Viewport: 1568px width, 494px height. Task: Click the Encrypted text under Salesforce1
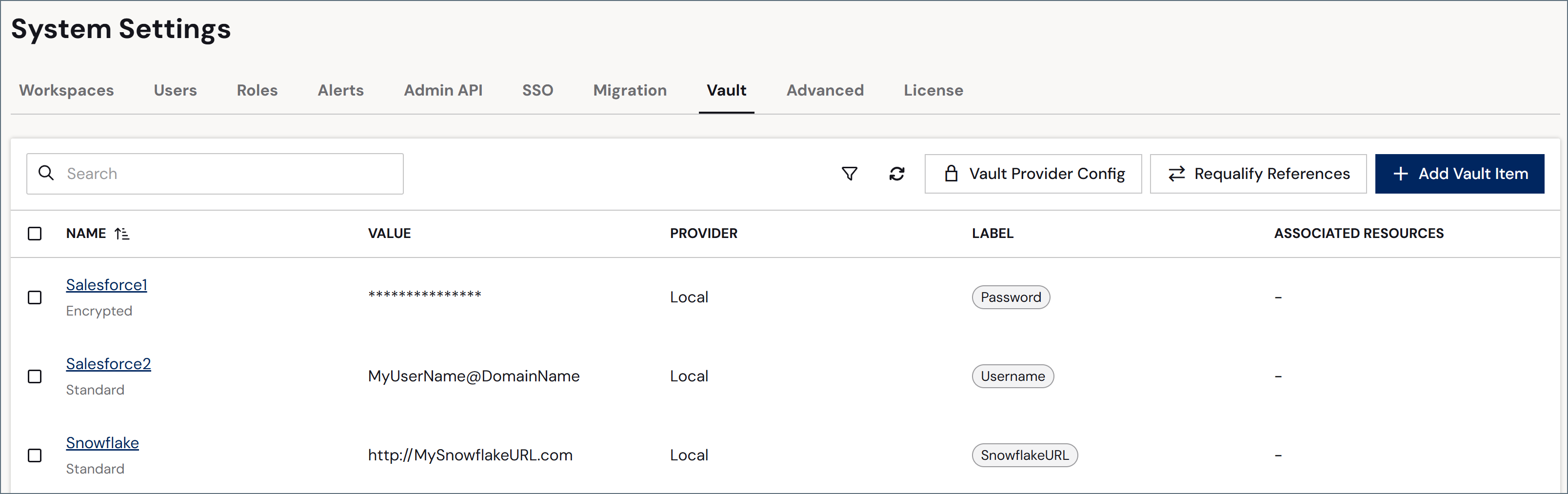pyautogui.click(x=99, y=312)
